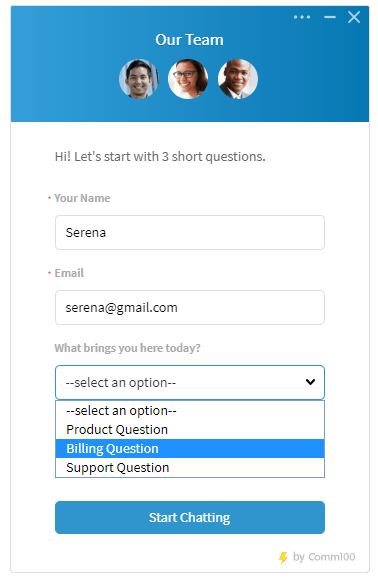Screen dimensions: 378x579
Task: Click the avatar of the woman wearing glasses
Action: 188,79
